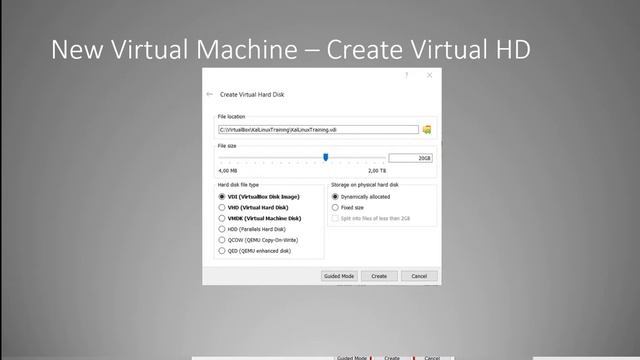Image resolution: width=640 pixels, height=360 pixels.
Task: Choose Dynamically allocated storage
Action: point(361,197)
